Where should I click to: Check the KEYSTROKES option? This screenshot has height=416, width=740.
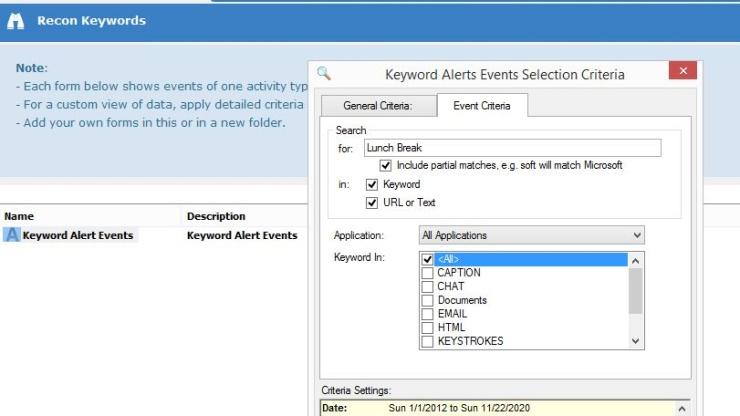pyautogui.click(x=427, y=341)
